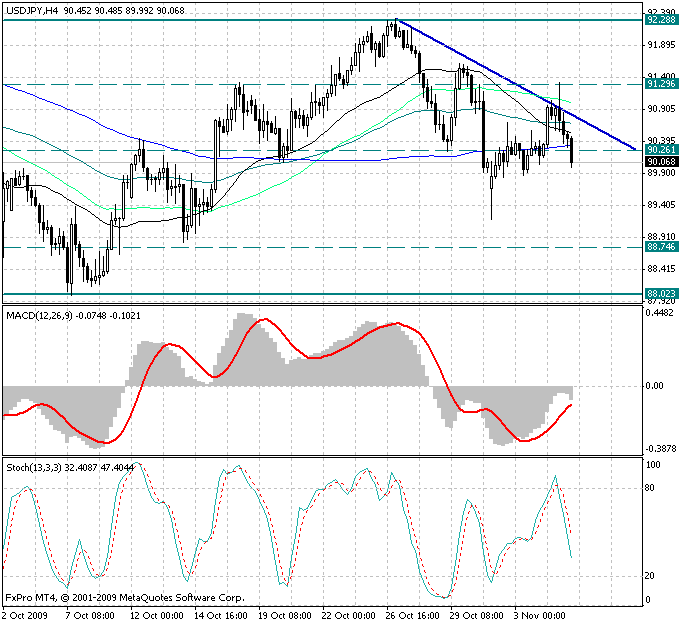
Task: Click the last candlestick near 90.068
Action: (572, 152)
